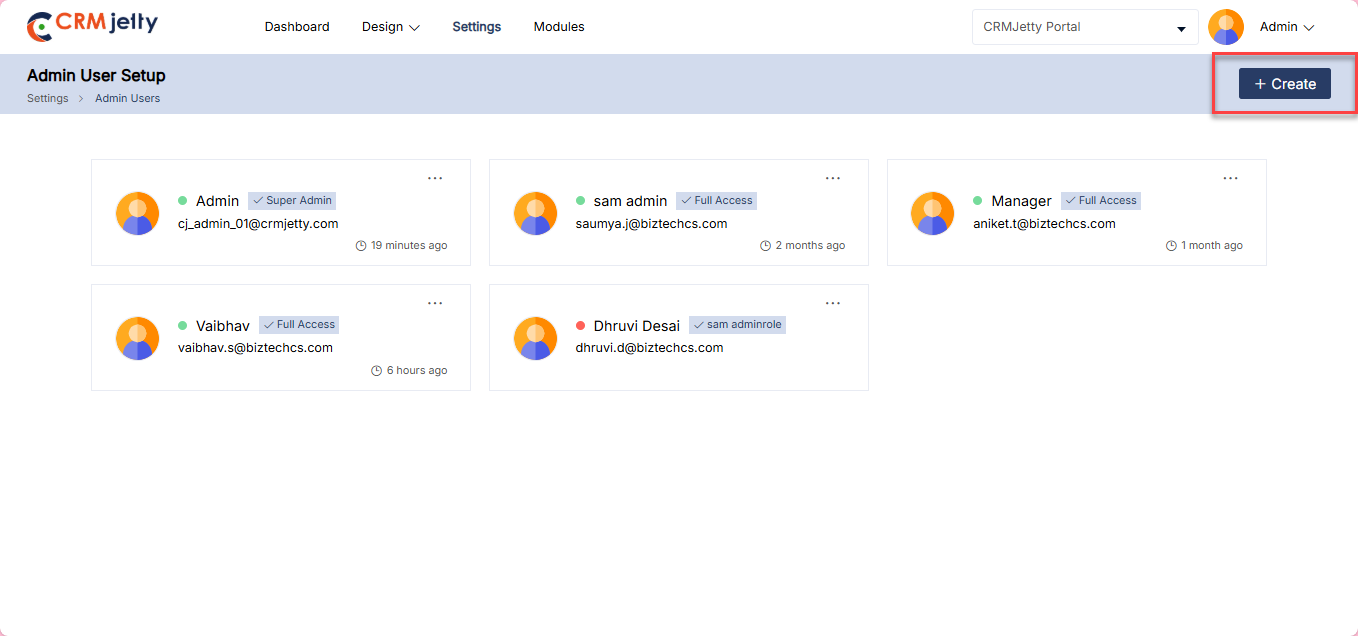Go to the Dashboard menu item
The image size is (1358, 636).
click(297, 27)
